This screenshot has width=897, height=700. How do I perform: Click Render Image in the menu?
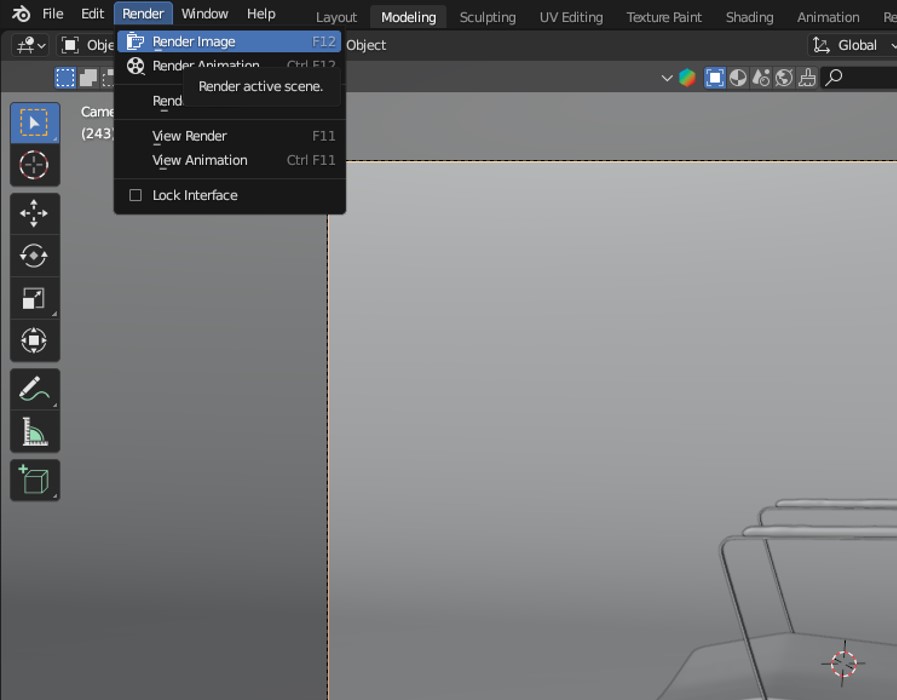tap(194, 42)
